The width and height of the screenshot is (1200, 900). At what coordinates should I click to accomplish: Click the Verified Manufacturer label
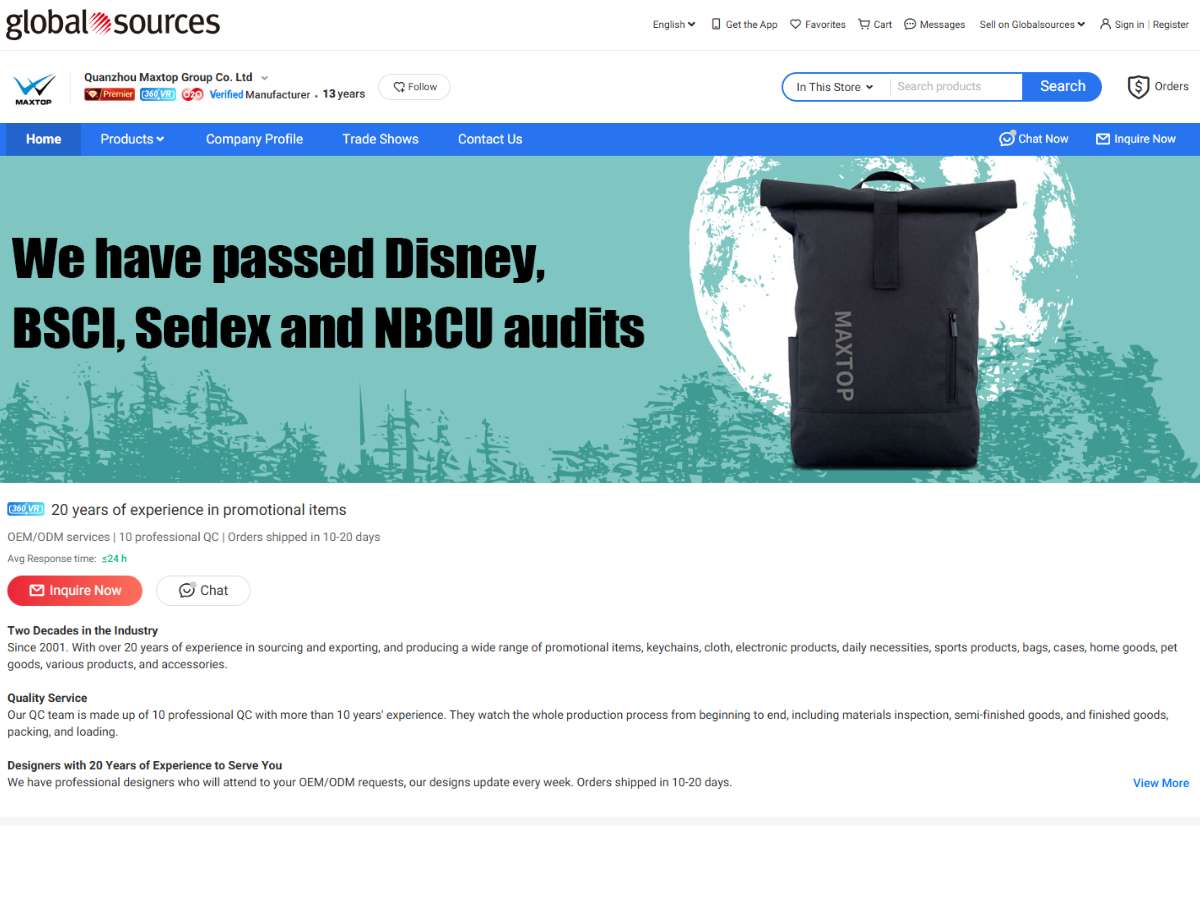[260, 94]
